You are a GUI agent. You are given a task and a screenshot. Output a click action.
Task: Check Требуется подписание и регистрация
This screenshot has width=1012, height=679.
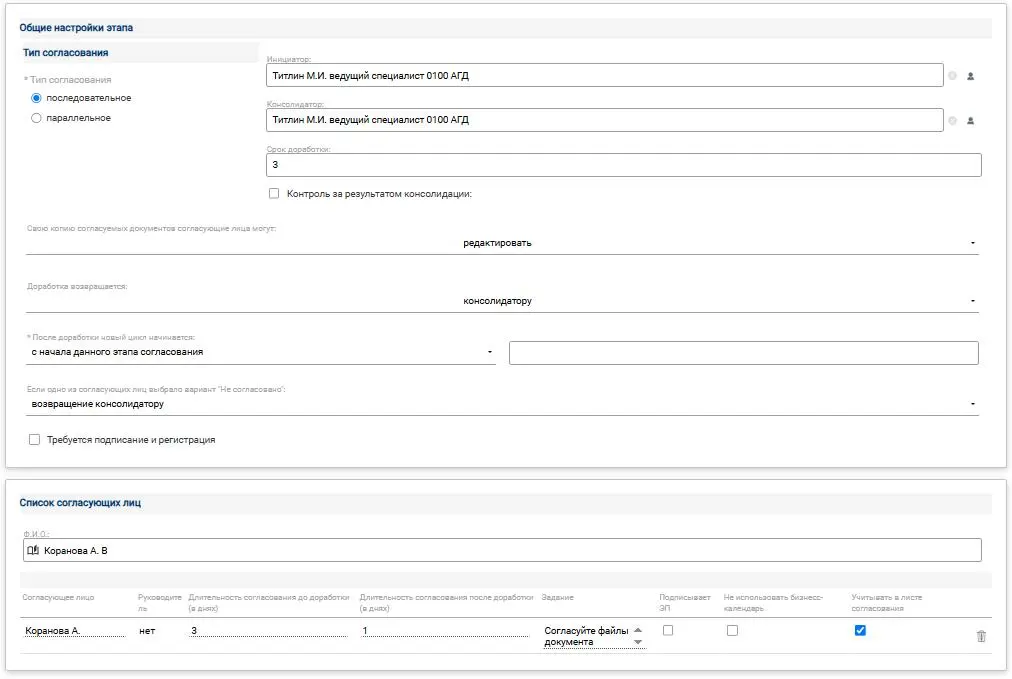[x=35, y=439]
